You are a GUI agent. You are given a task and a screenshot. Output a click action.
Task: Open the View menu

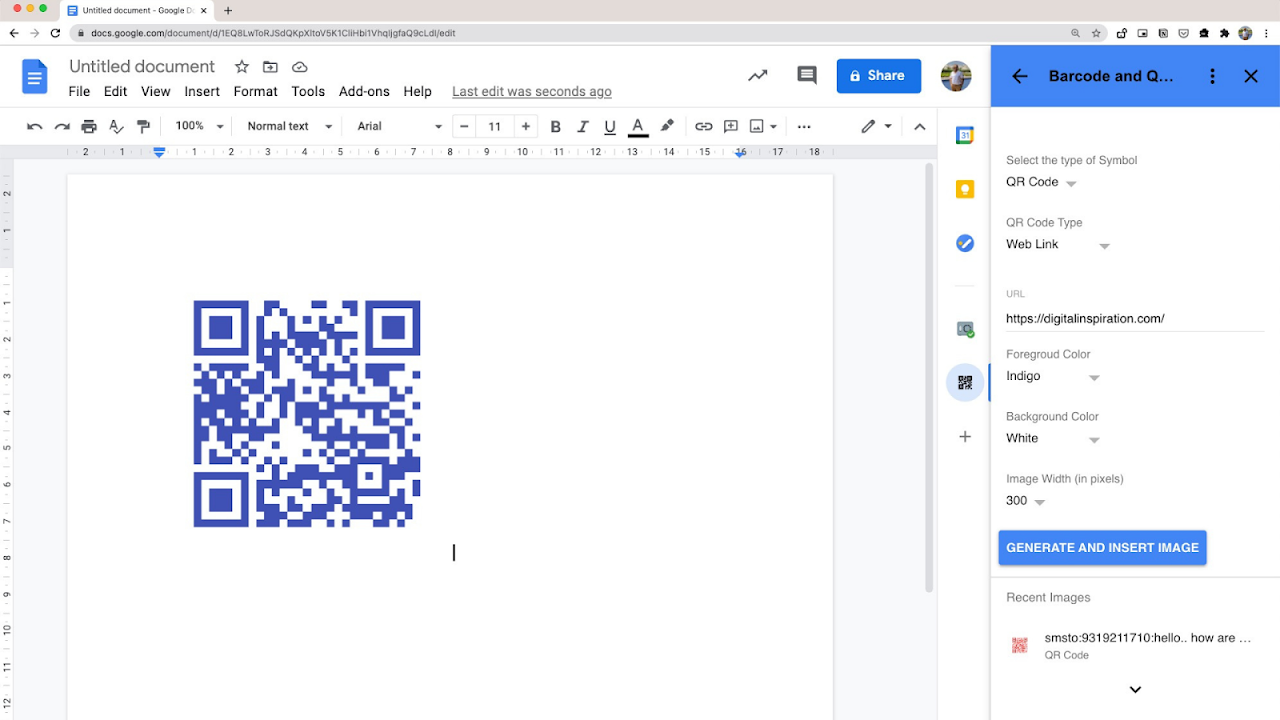click(x=156, y=91)
